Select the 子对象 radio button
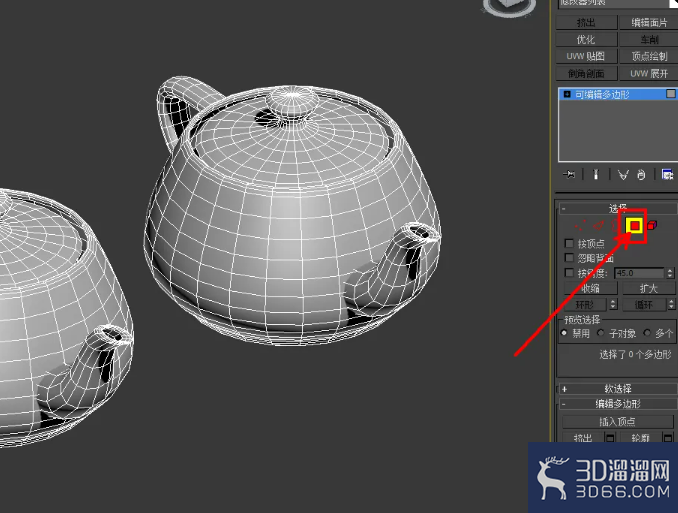The width and height of the screenshot is (678, 513). [x=600, y=333]
